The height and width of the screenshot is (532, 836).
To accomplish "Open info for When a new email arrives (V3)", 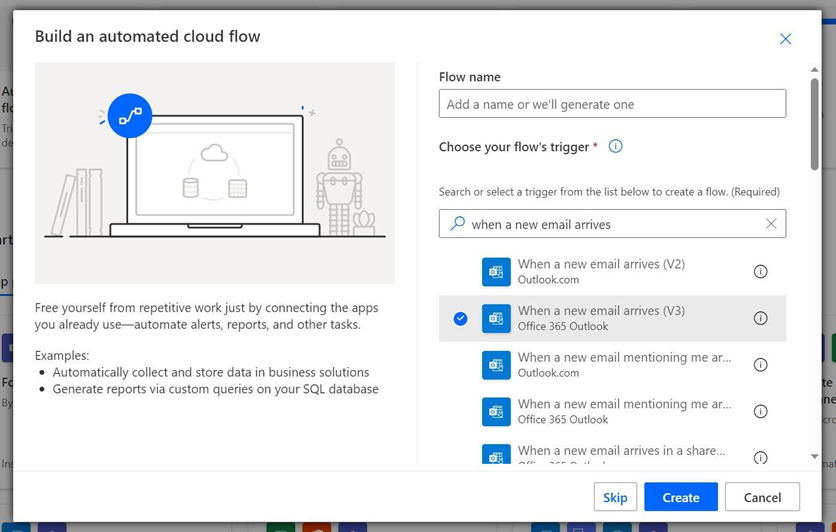I will point(760,318).
